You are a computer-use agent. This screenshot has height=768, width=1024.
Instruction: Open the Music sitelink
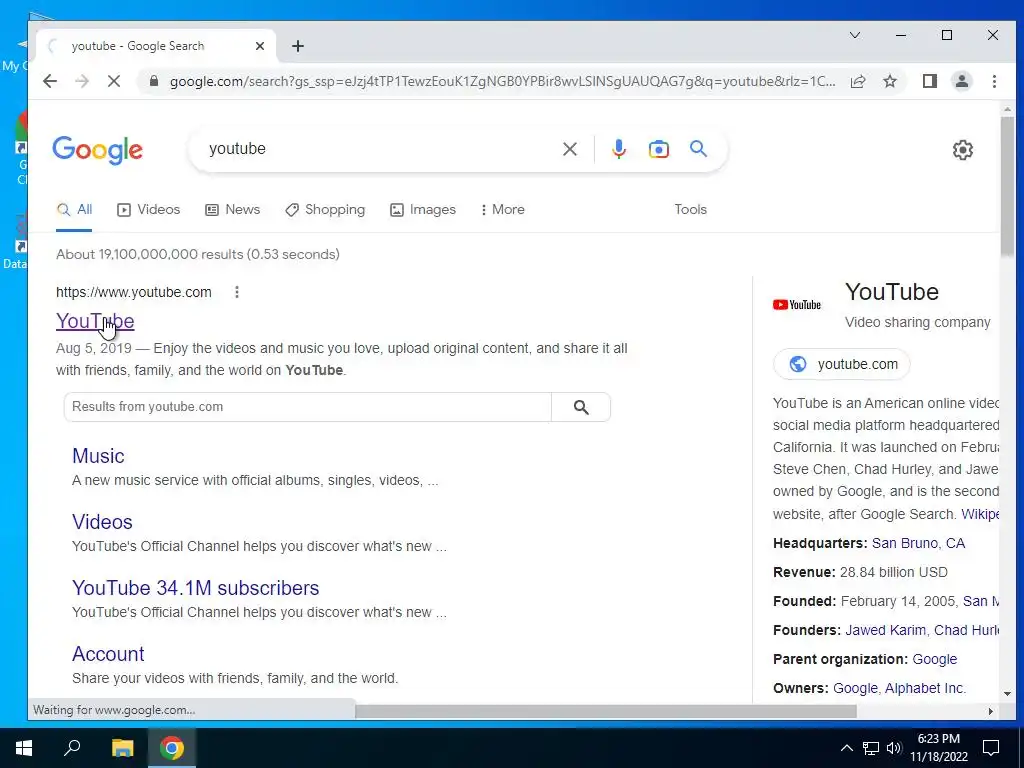coord(98,456)
